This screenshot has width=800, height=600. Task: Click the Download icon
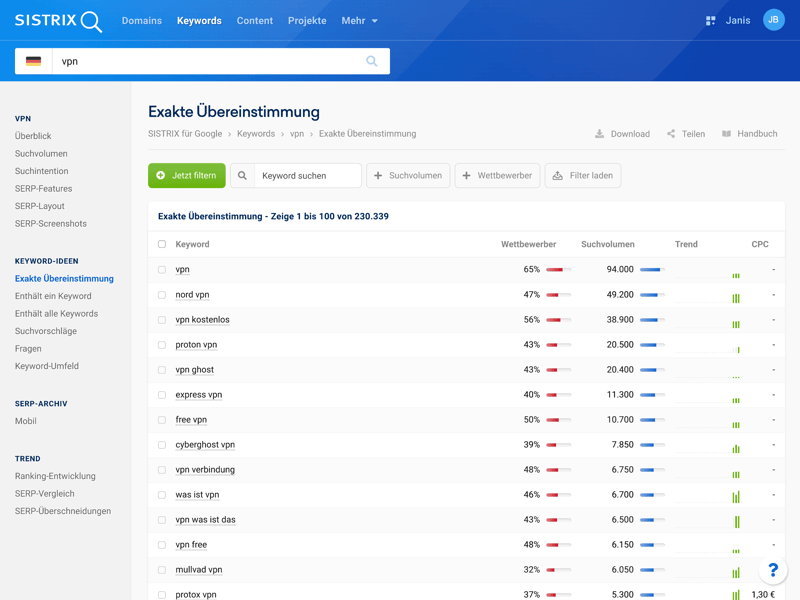[600, 134]
